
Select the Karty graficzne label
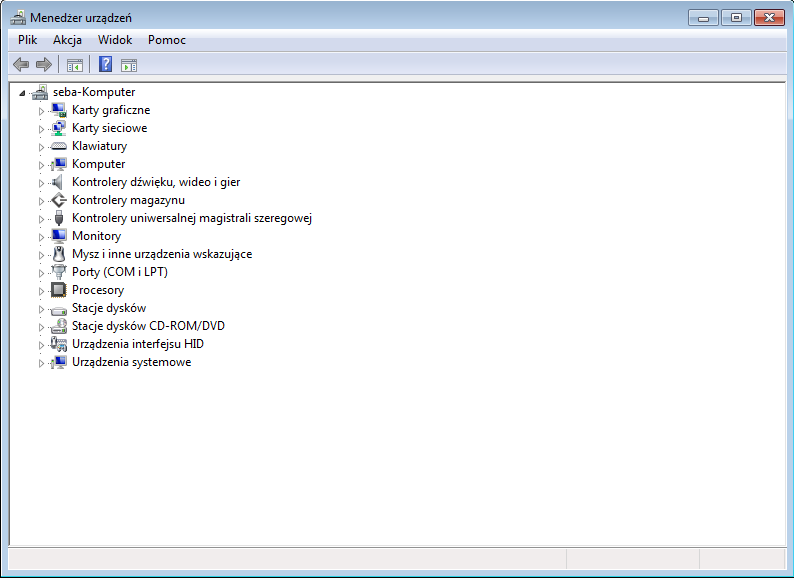click(x=111, y=110)
